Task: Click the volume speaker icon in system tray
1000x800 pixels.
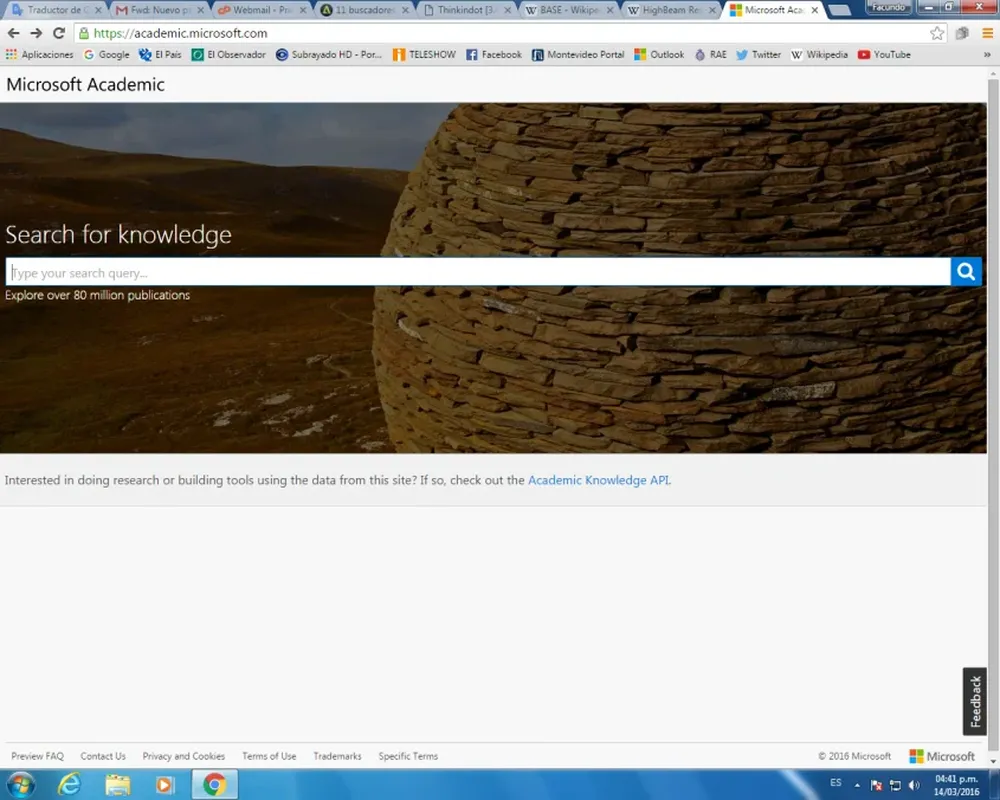Action: pyautogui.click(x=914, y=785)
